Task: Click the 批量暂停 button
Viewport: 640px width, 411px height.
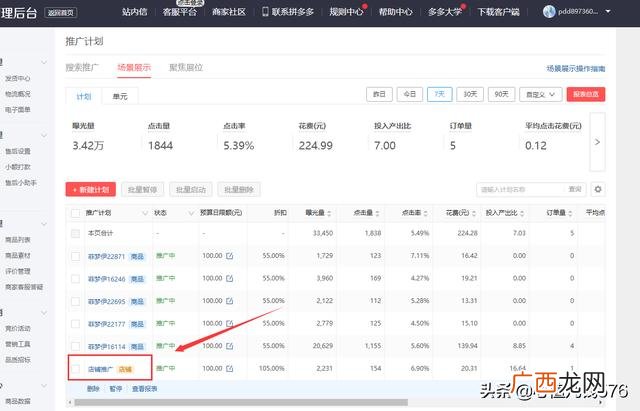Action: [142, 189]
